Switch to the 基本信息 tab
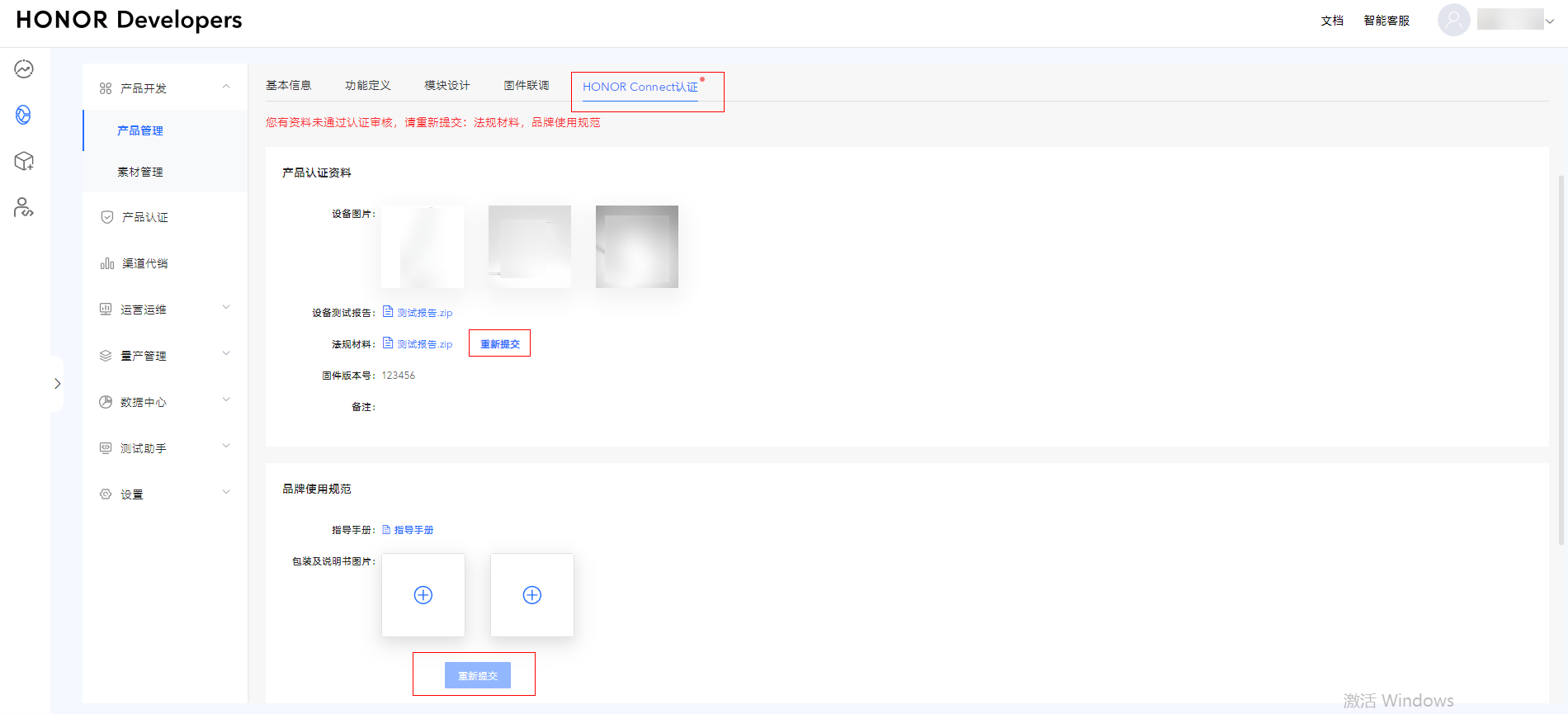 (289, 86)
